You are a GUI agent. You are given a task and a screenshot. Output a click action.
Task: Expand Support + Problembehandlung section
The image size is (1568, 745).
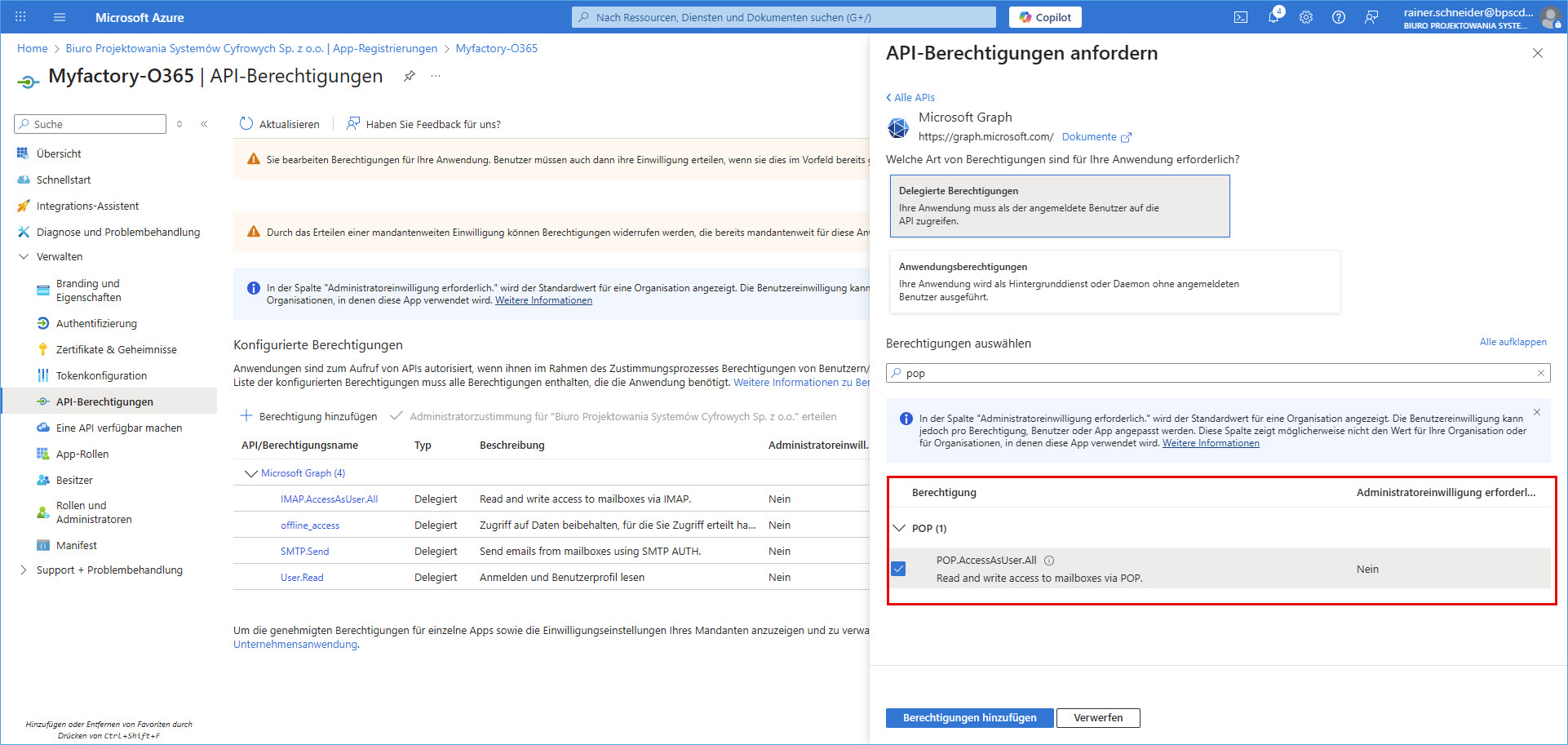click(x=24, y=570)
